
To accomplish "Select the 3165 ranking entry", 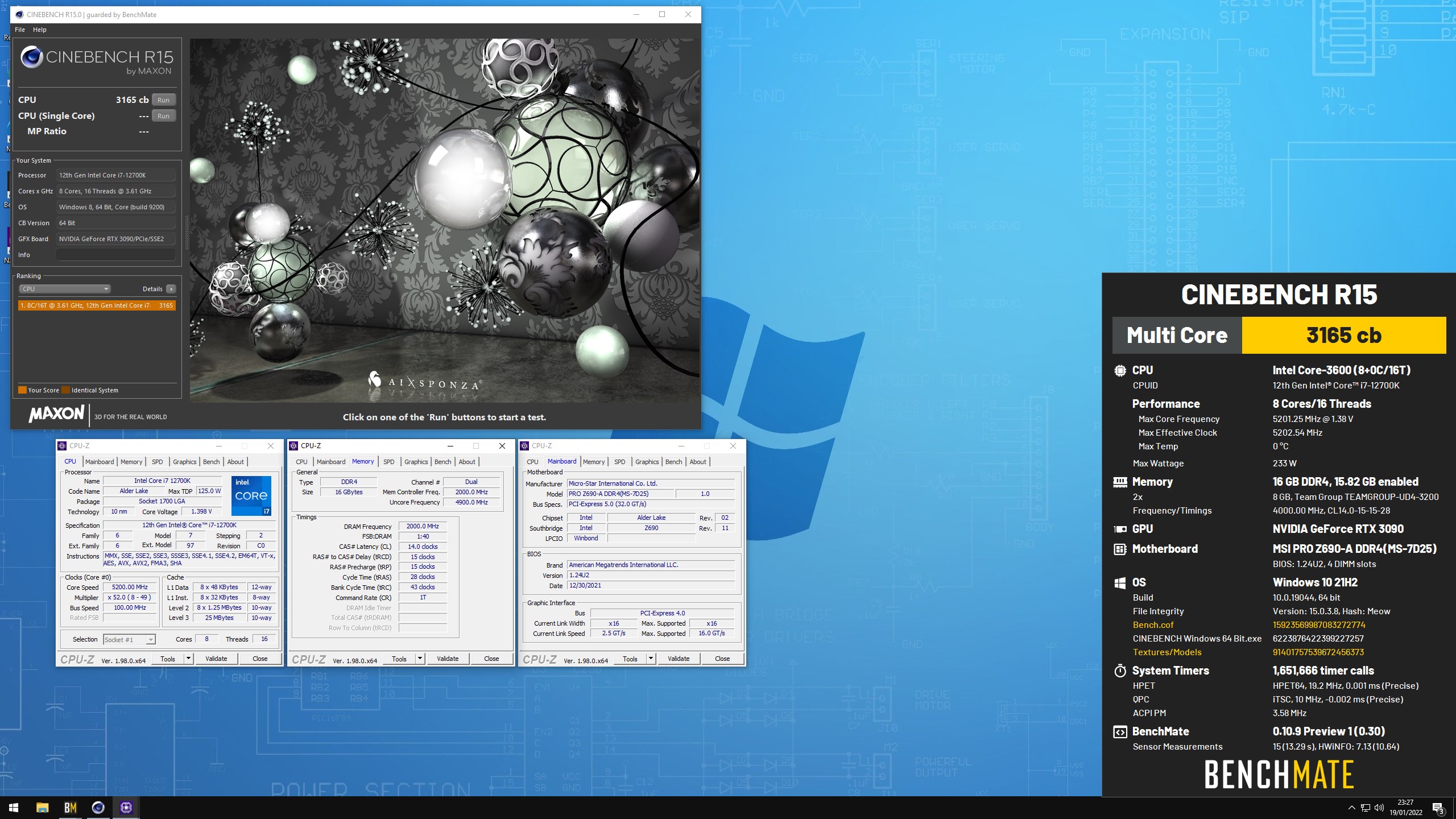I will (x=97, y=305).
